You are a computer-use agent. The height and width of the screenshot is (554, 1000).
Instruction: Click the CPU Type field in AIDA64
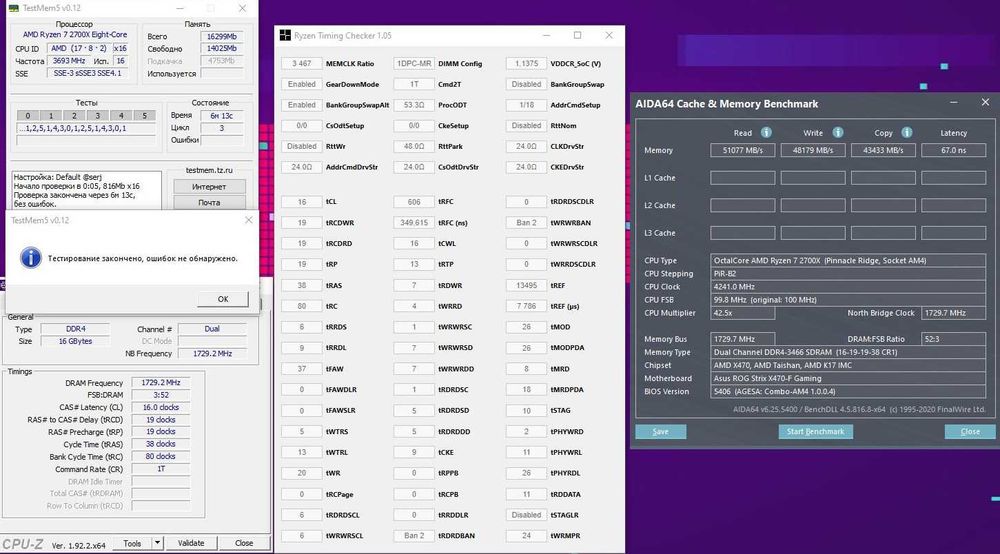coord(848,260)
